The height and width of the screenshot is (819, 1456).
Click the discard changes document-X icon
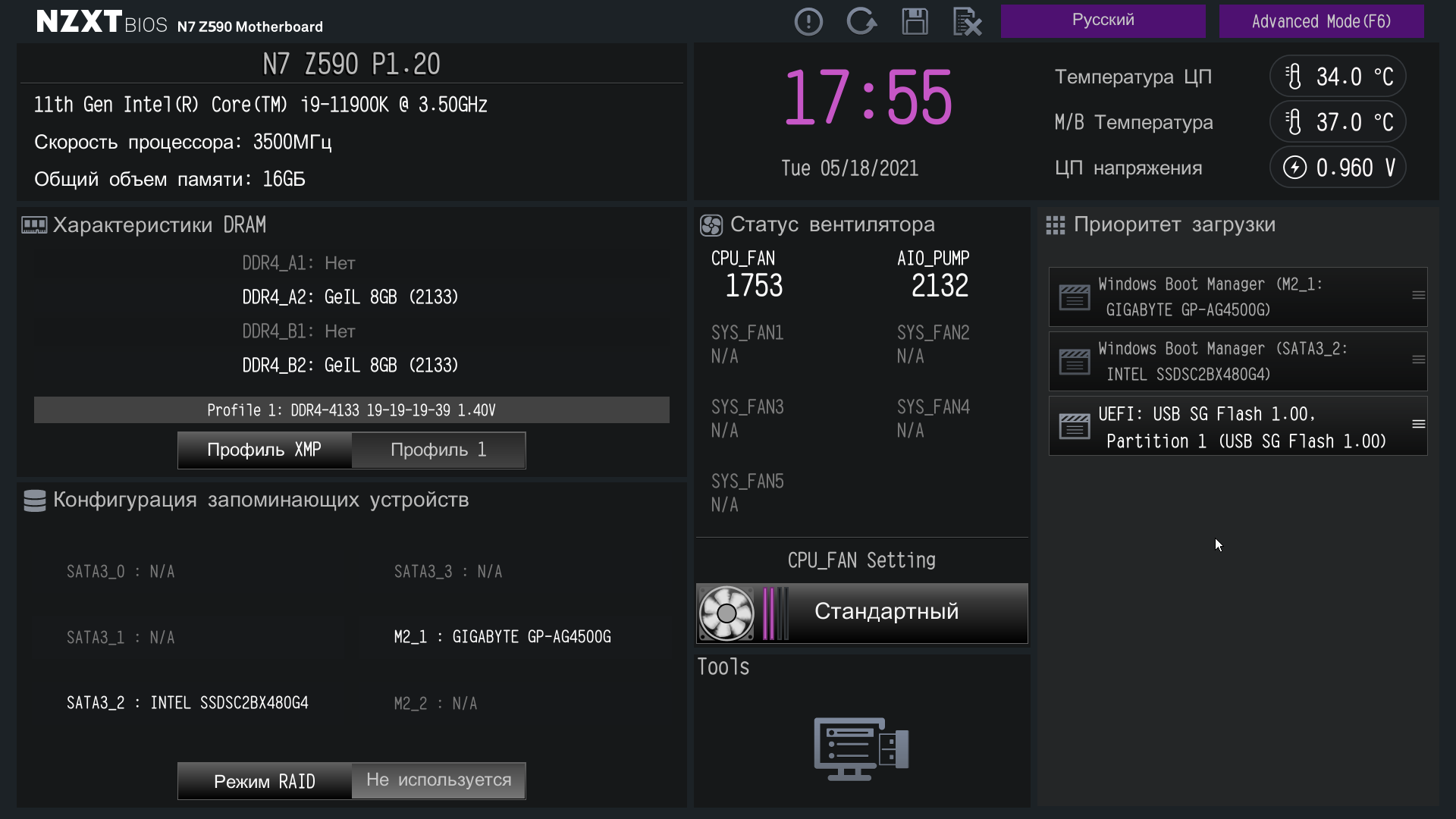(967, 21)
